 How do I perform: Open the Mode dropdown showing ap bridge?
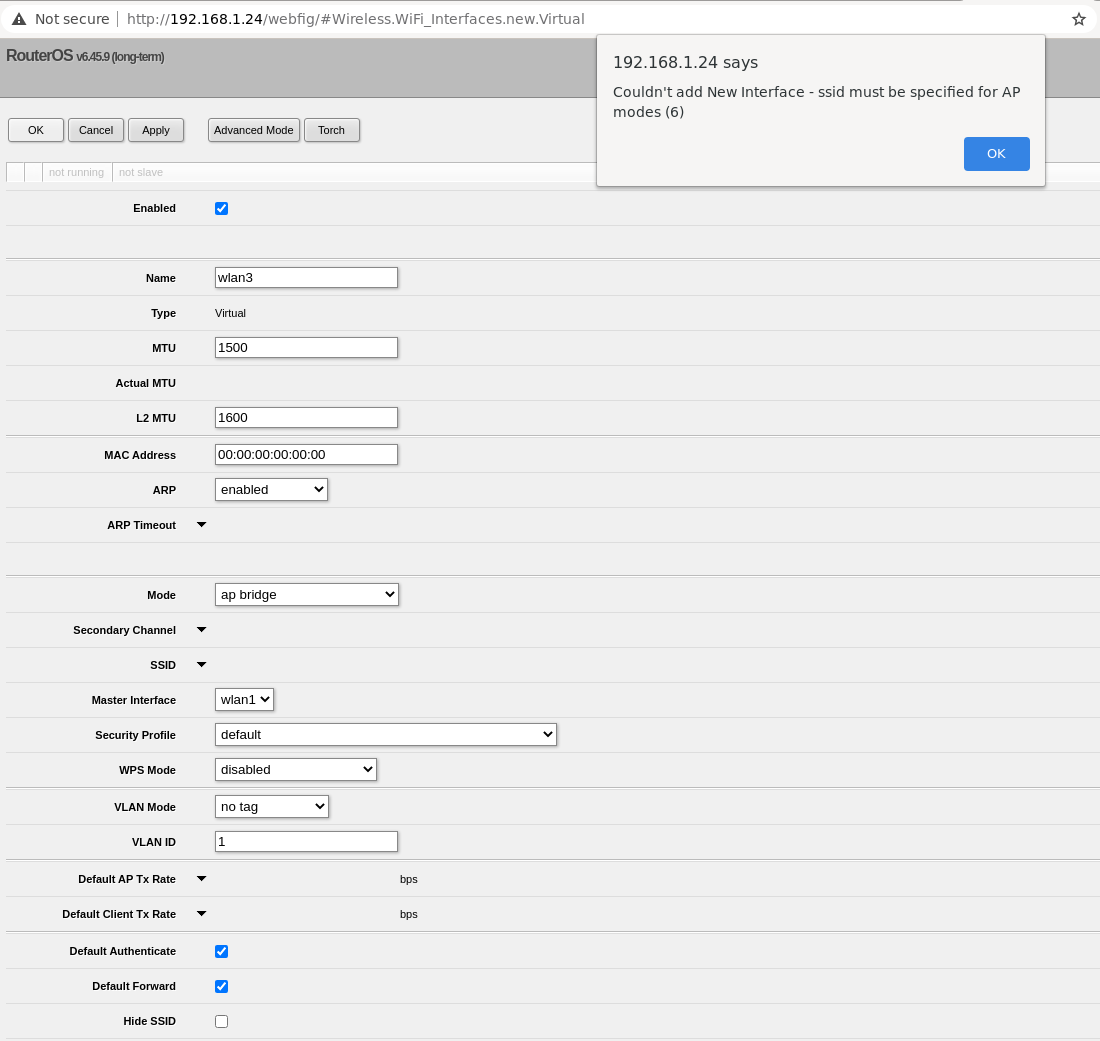[x=306, y=594]
